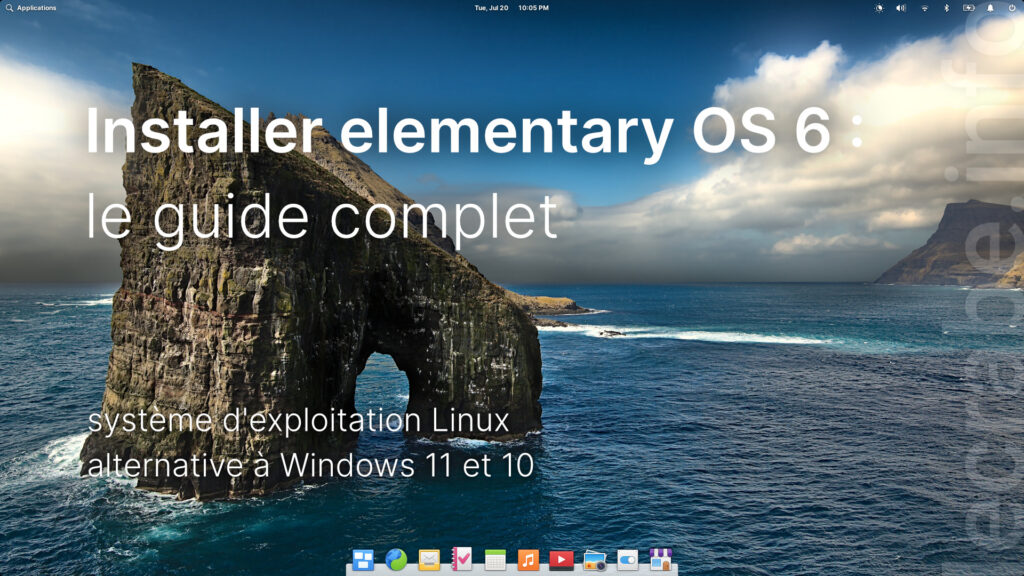Launch AppCenter store from dock
The image size is (1024, 576).
click(660, 560)
